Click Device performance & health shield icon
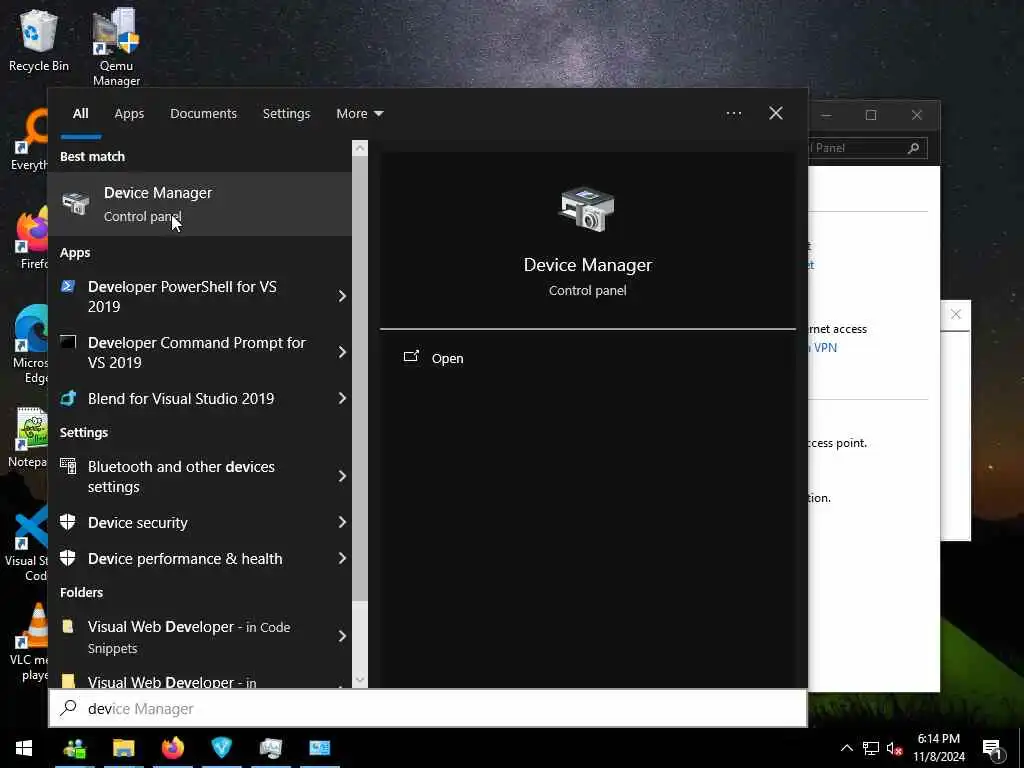 tap(68, 558)
